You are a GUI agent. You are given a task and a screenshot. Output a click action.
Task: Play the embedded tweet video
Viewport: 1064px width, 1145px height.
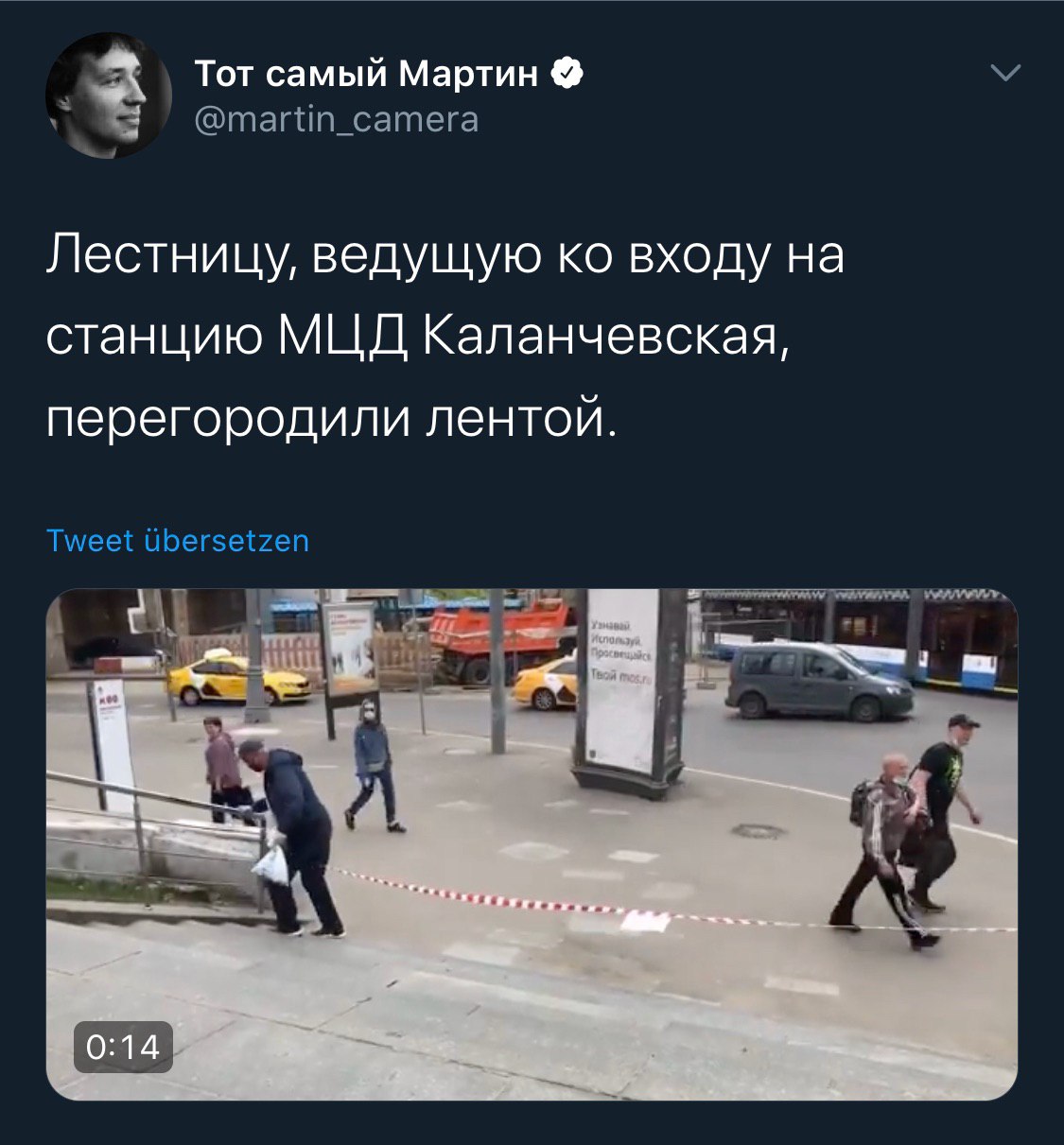click(x=532, y=844)
